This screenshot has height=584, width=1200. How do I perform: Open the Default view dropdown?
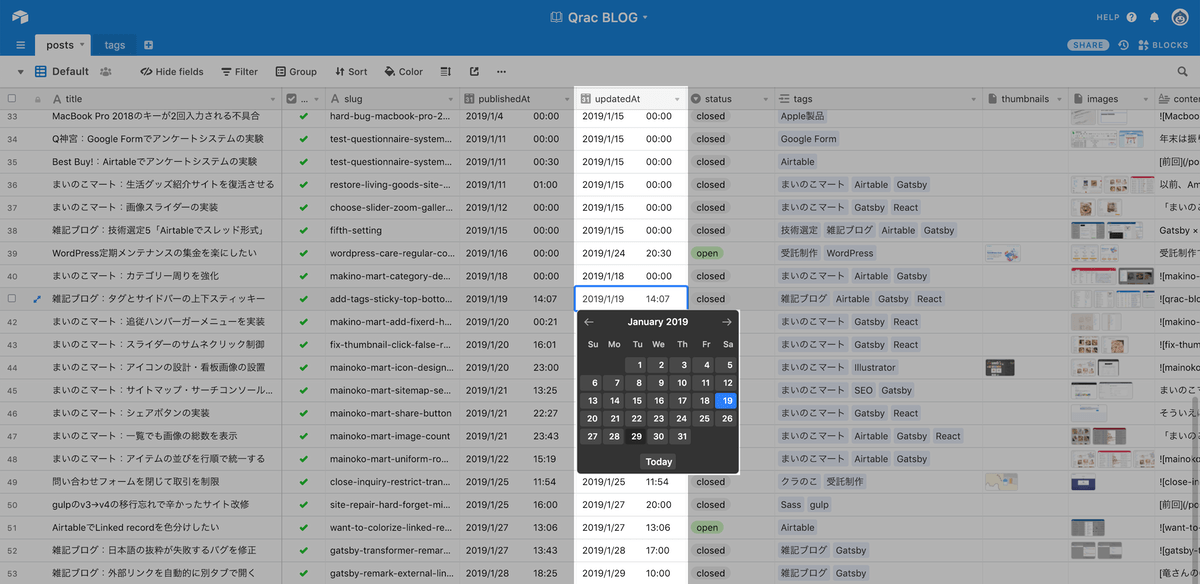[70, 71]
